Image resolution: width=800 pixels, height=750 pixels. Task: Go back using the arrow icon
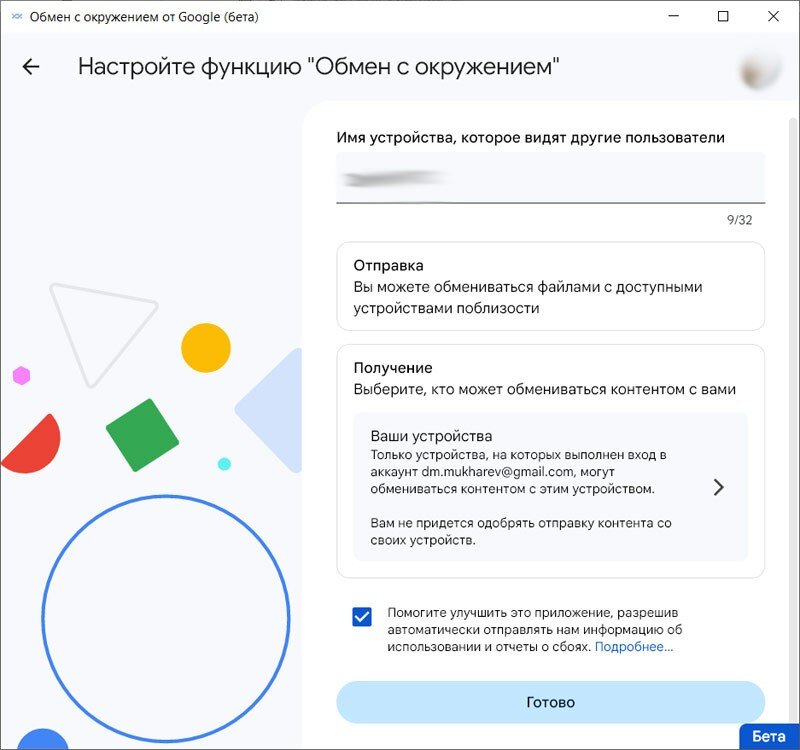click(x=31, y=67)
